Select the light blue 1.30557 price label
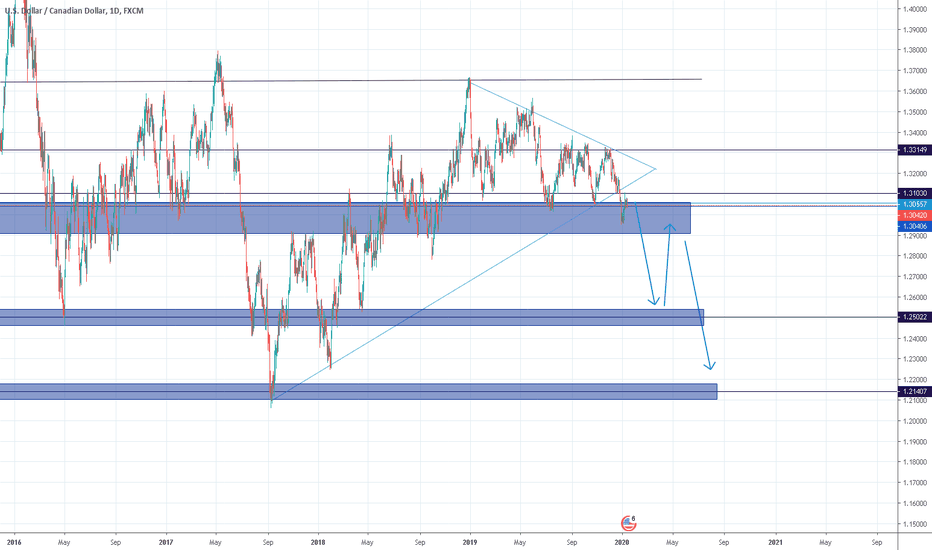Screen dimensions: 932x550 pyautogui.click(x=911, y=205)
